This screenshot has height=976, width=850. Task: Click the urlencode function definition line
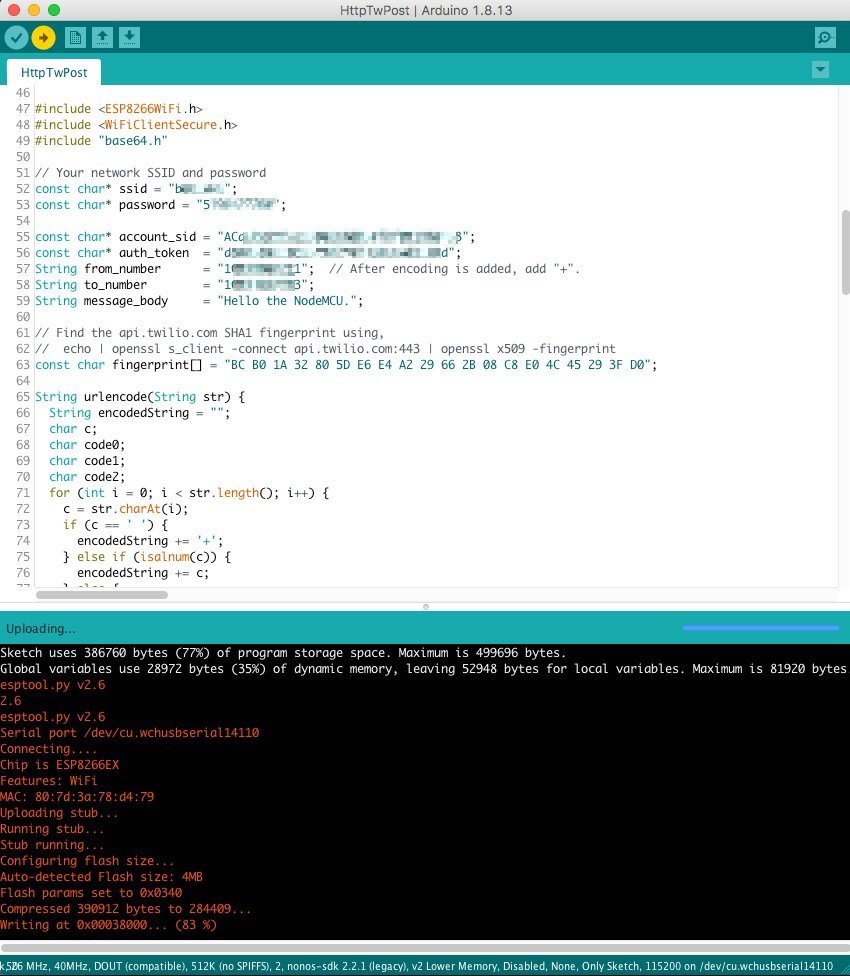(140, 396)
